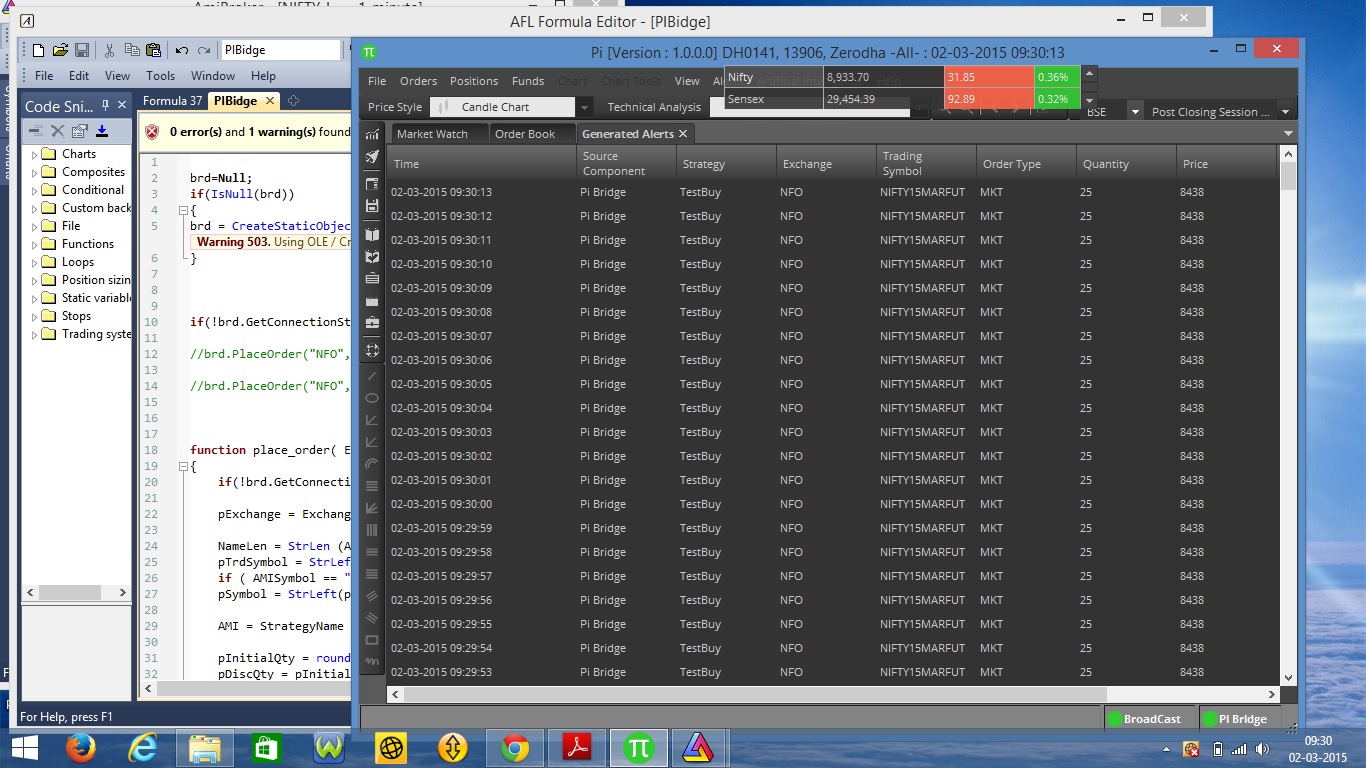Click the snippets panel horizontal scrollbar
The width and height of the screenshot is (1366, 768).
click(x=77, y=592)
